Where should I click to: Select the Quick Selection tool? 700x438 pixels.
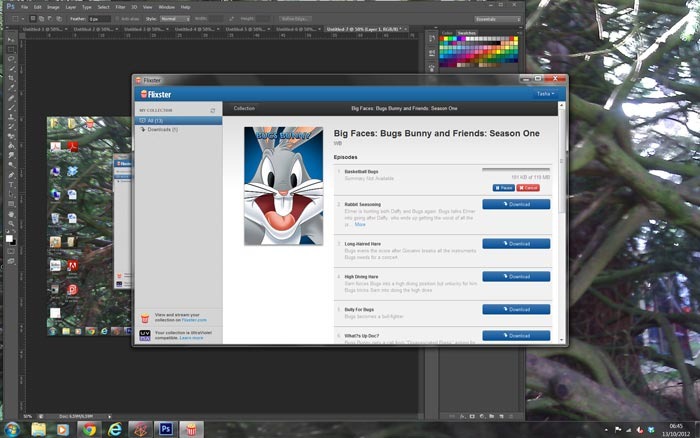(11, 69)
